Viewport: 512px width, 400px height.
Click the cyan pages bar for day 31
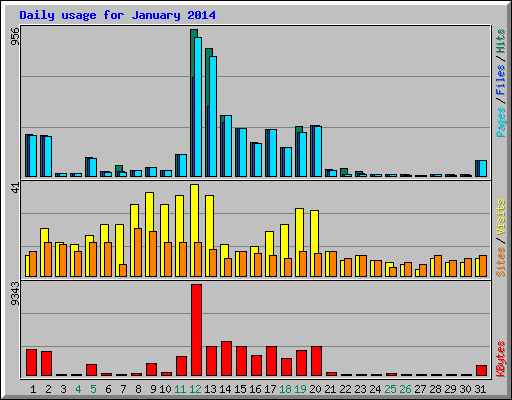pyautogui.click(x=483, y=168)
